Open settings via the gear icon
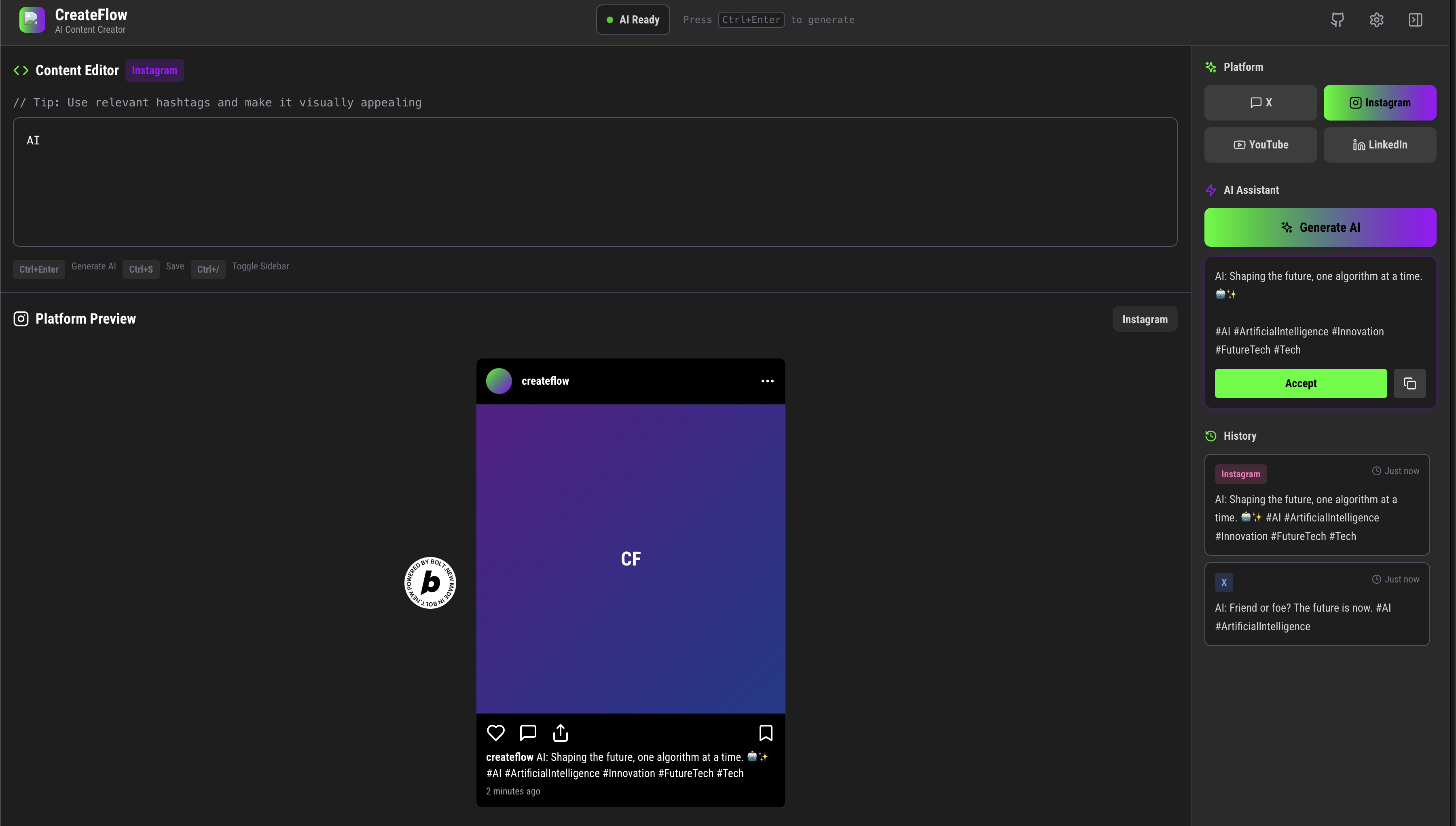The height and width of the screenshot is (826, 1456). click(1376, 20)
